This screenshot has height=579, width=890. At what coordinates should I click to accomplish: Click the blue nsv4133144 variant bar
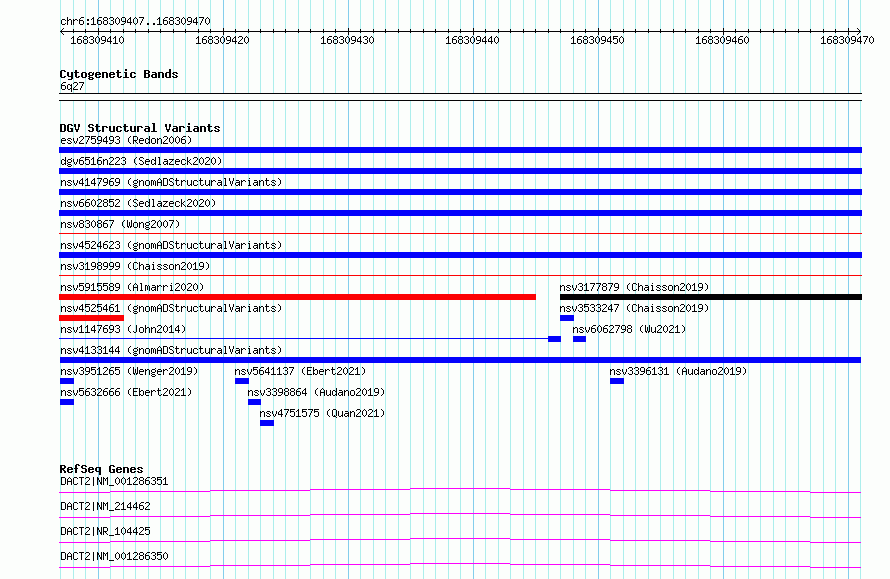pyautogui.click(x=460, y=360)
